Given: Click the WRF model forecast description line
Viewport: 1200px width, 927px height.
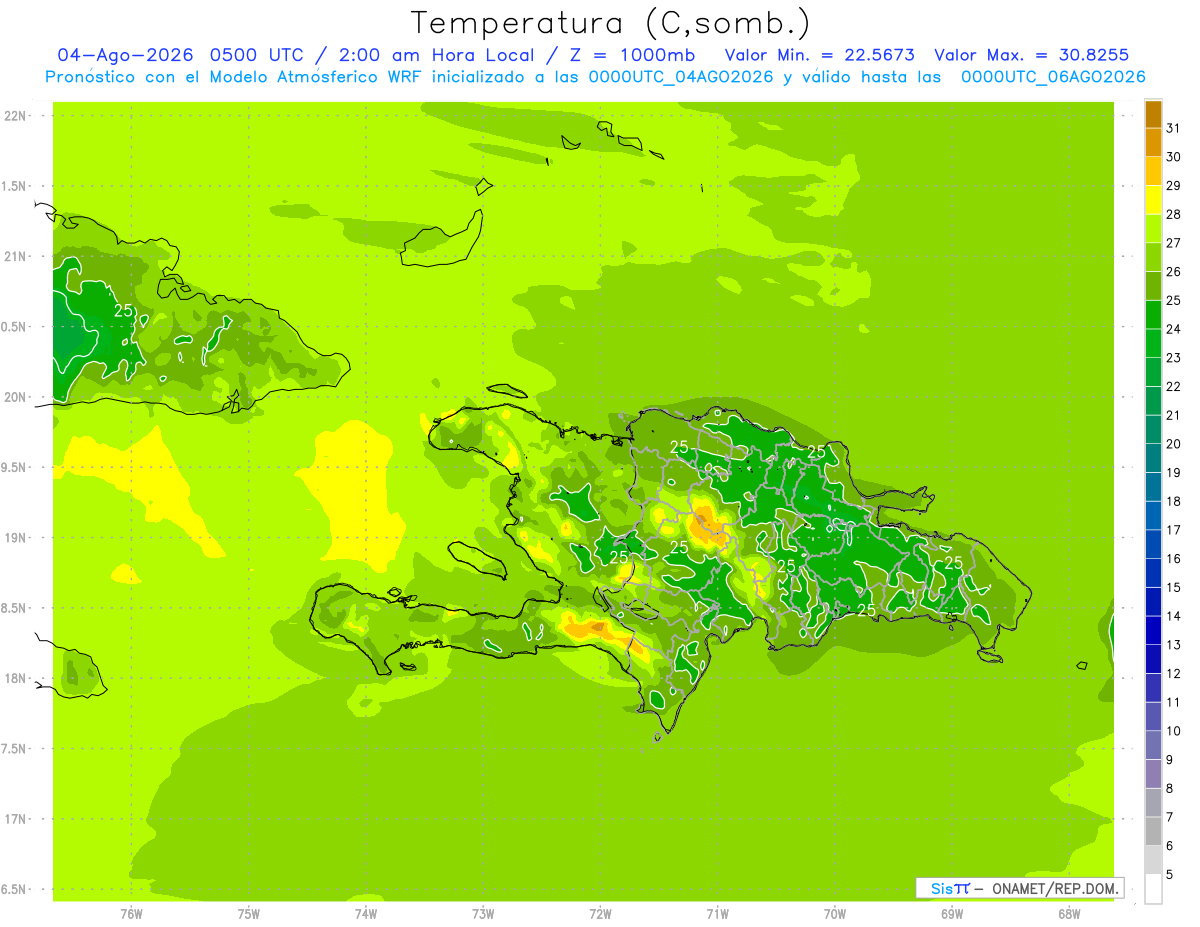Looking at the screenshot, I should coord(595,77).
